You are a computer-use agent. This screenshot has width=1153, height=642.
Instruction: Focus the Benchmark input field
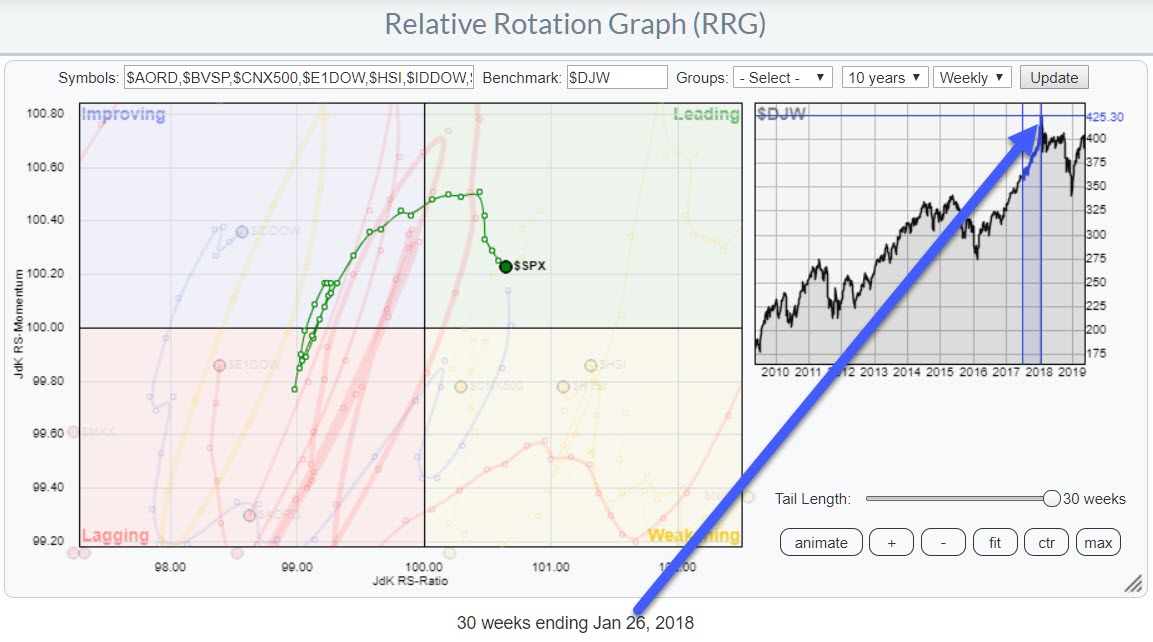[616, 78]
